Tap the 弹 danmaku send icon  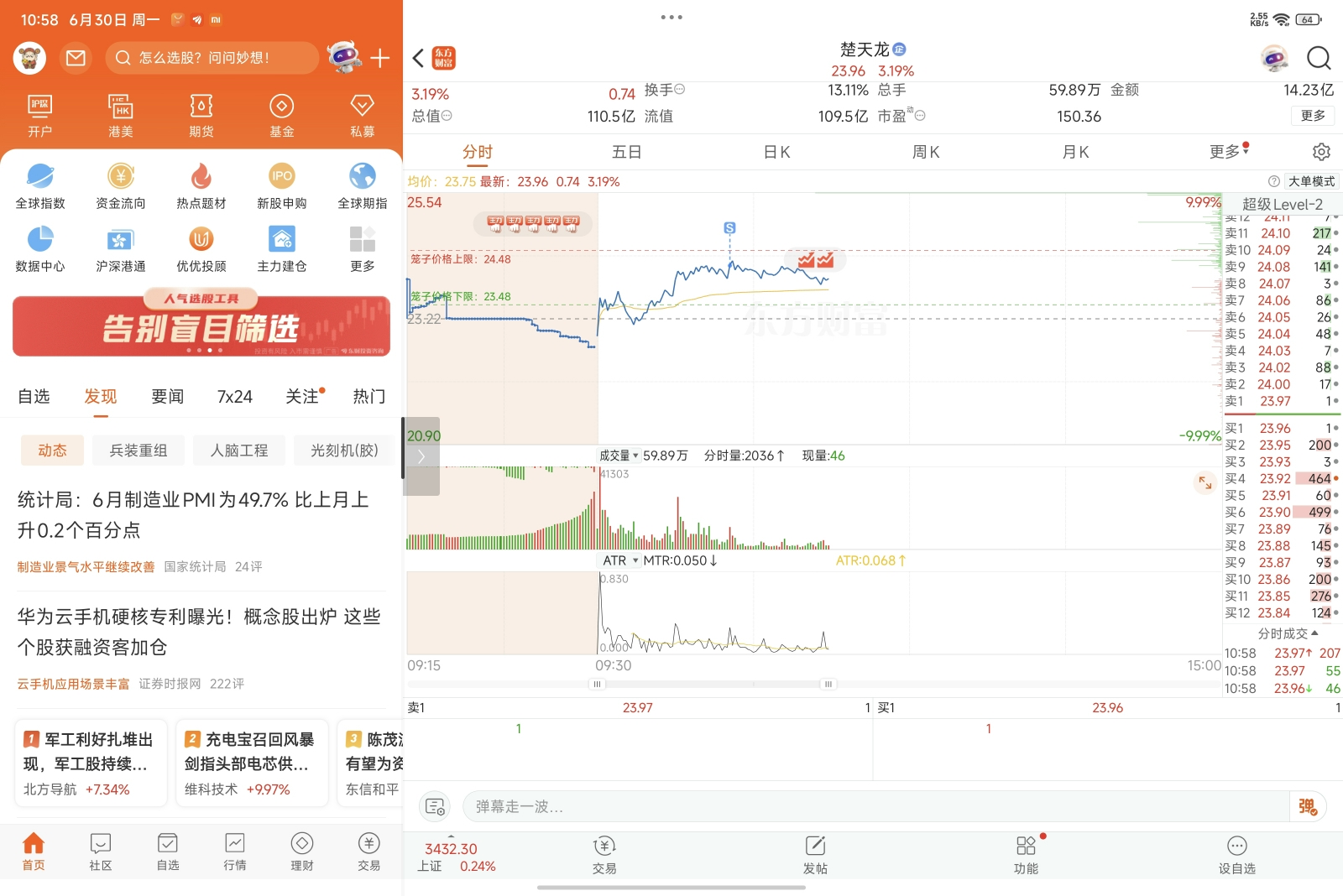1308,806
